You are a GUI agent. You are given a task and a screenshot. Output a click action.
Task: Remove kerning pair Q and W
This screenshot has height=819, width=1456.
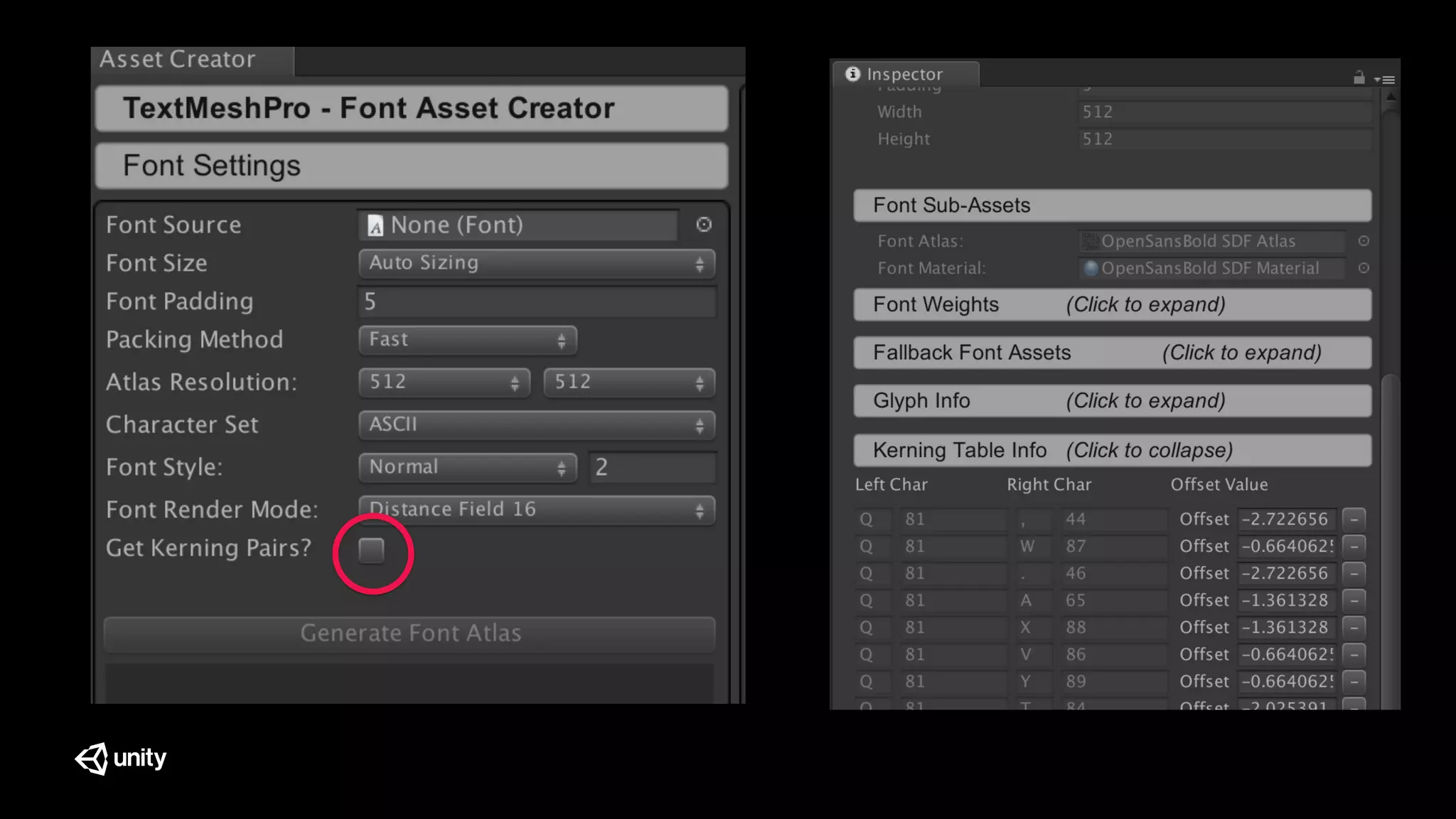tap(1354, 546)
